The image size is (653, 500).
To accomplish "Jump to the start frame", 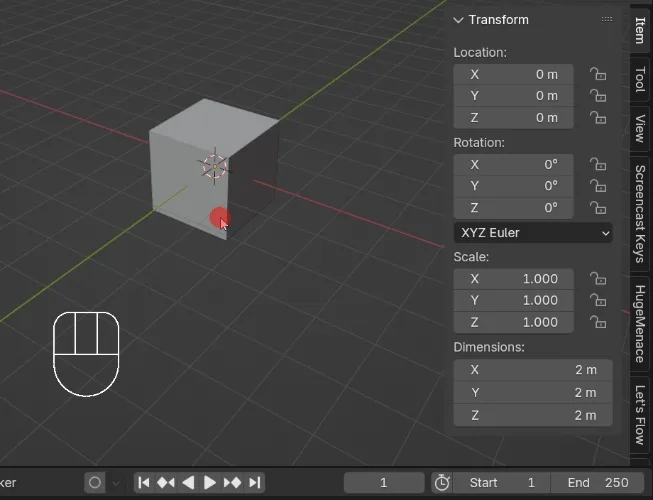I will coord(144,483).
